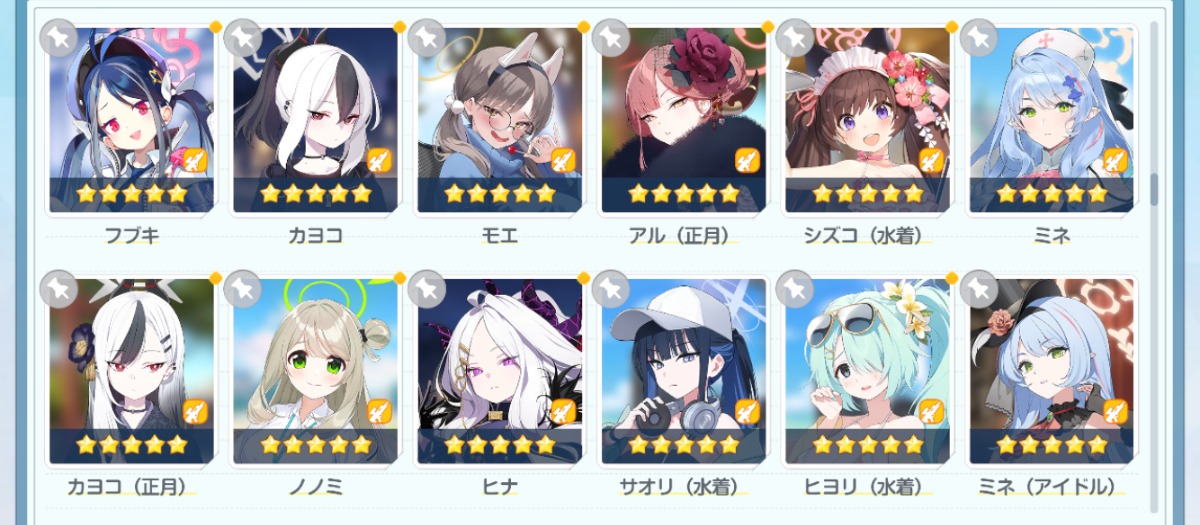Select the フブキ student portrait
1200x525 pixels.
pos(132,120)
